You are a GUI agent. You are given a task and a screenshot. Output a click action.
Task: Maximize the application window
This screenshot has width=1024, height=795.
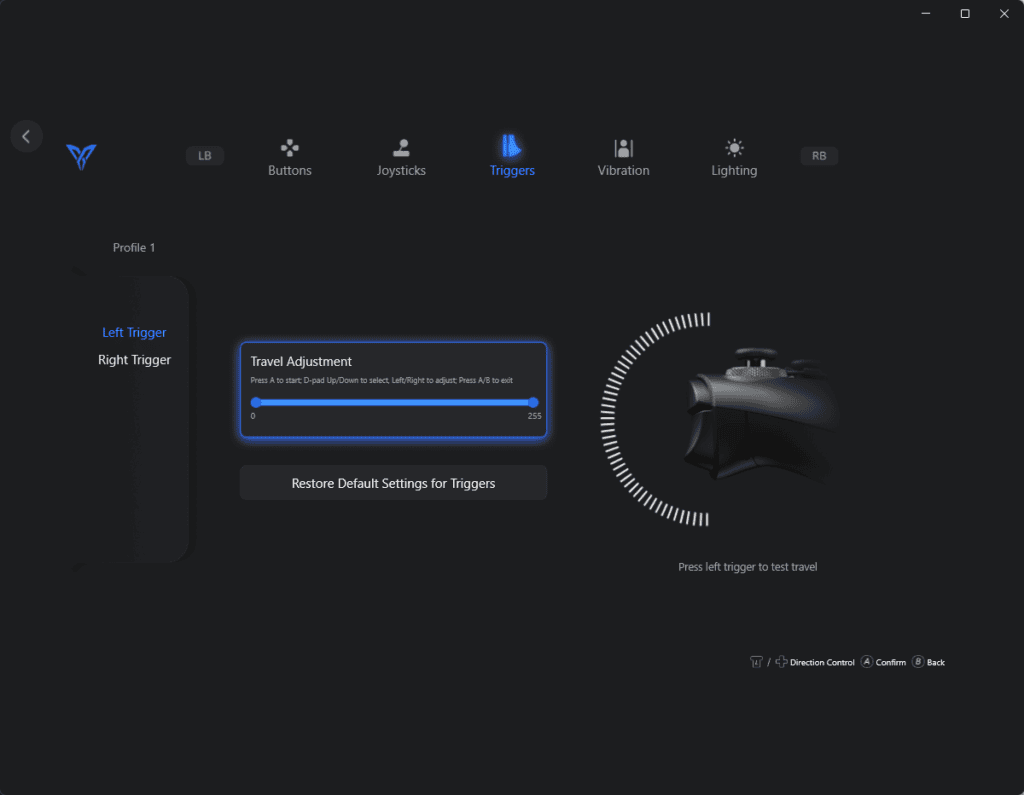(x=965, y=13)
